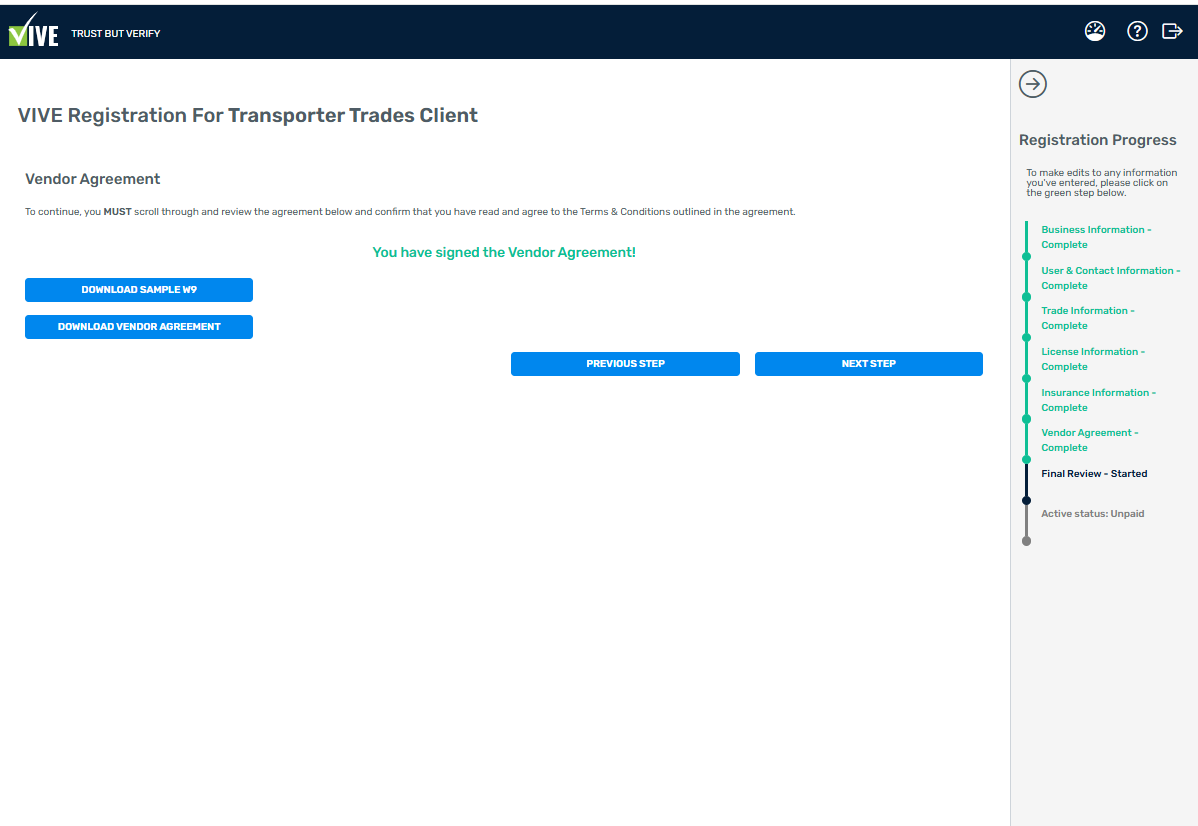Go back with Previous Step button
This screenshot has width=1198, height=826.
(x=625, y=364)
